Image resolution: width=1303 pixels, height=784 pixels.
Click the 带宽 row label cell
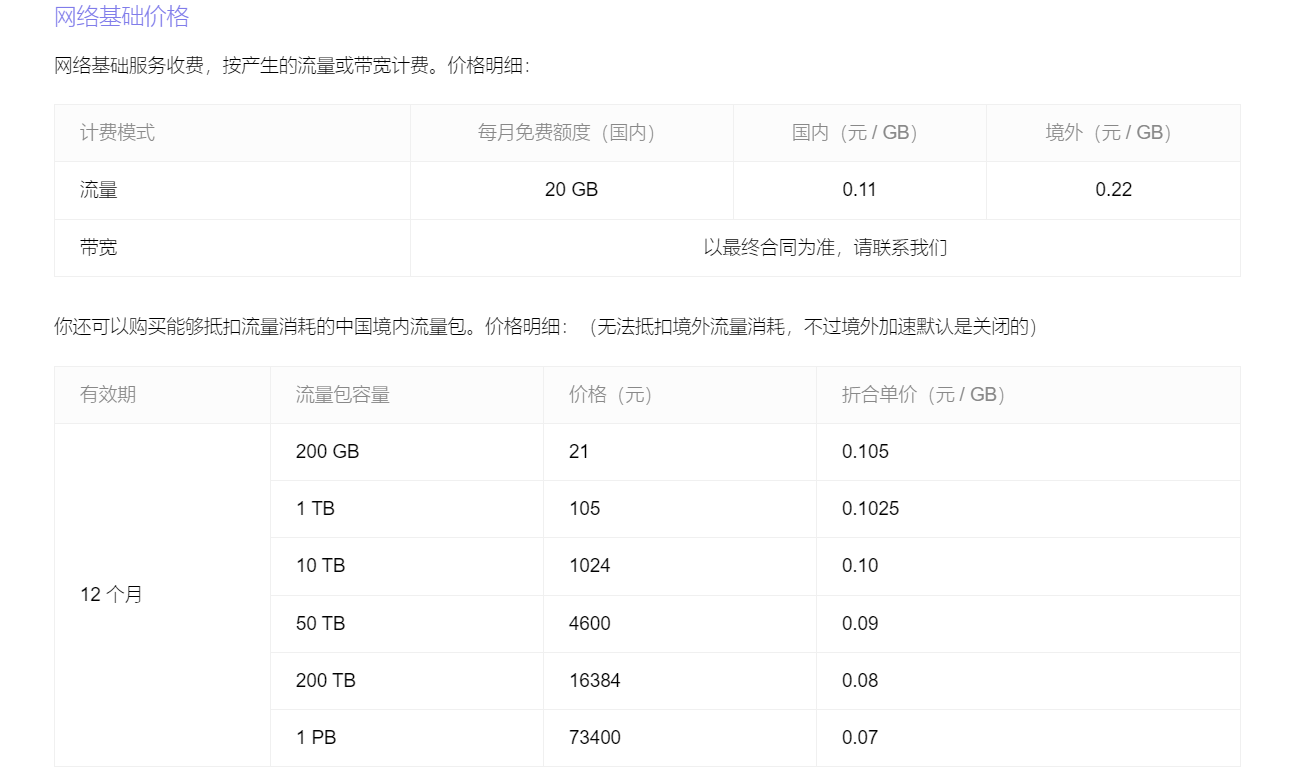(99, 248)
